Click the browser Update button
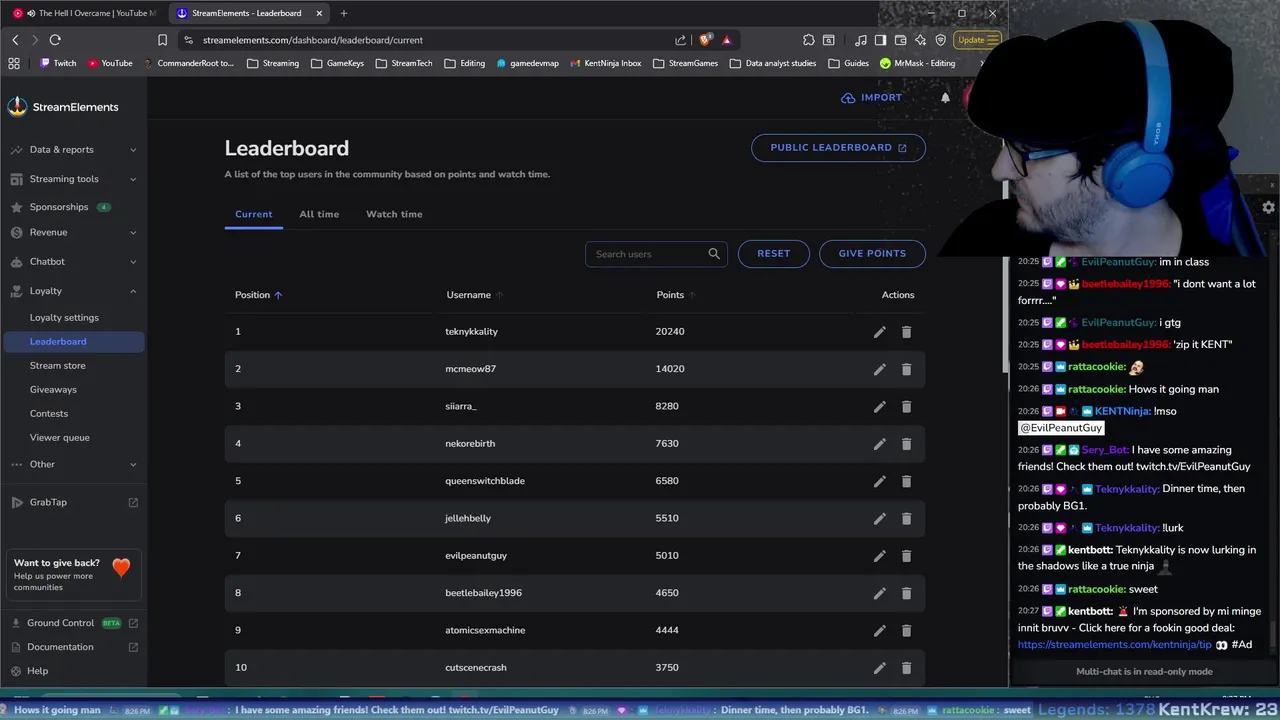The height and width of the screenshot is (720, 1280). 977,40
